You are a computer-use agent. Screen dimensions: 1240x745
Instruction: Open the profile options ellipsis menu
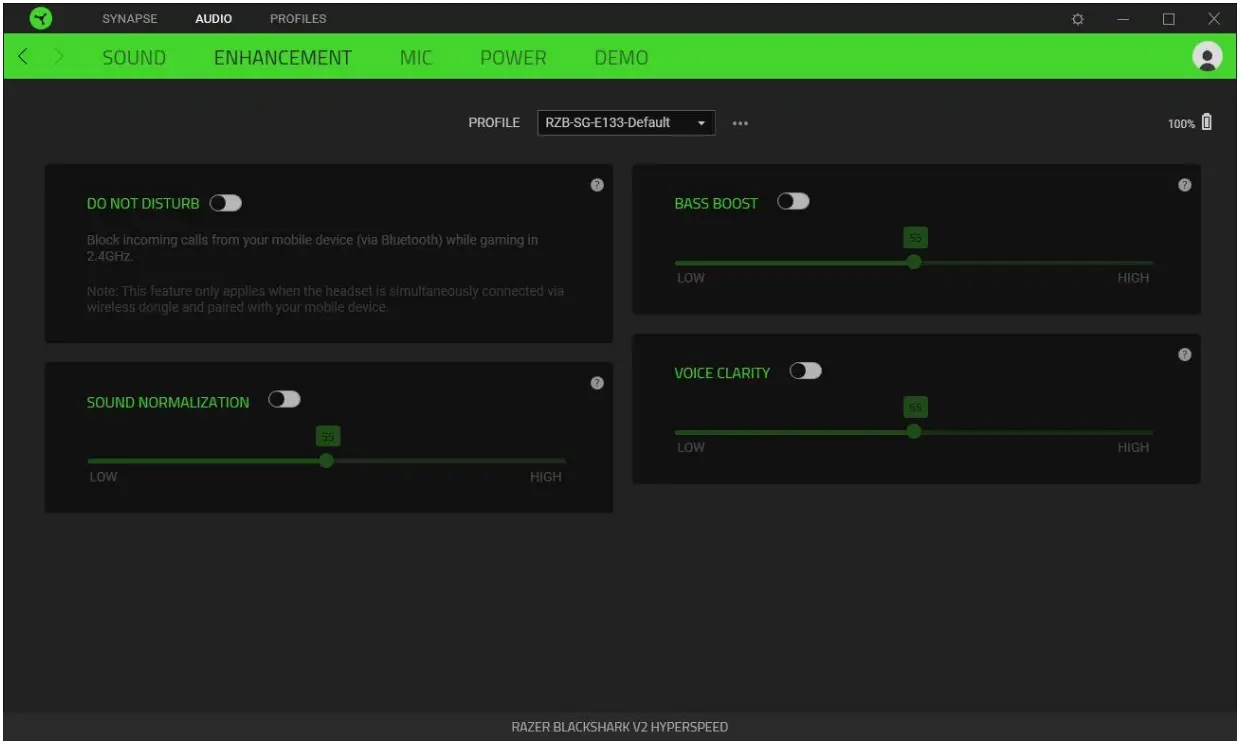740,123
